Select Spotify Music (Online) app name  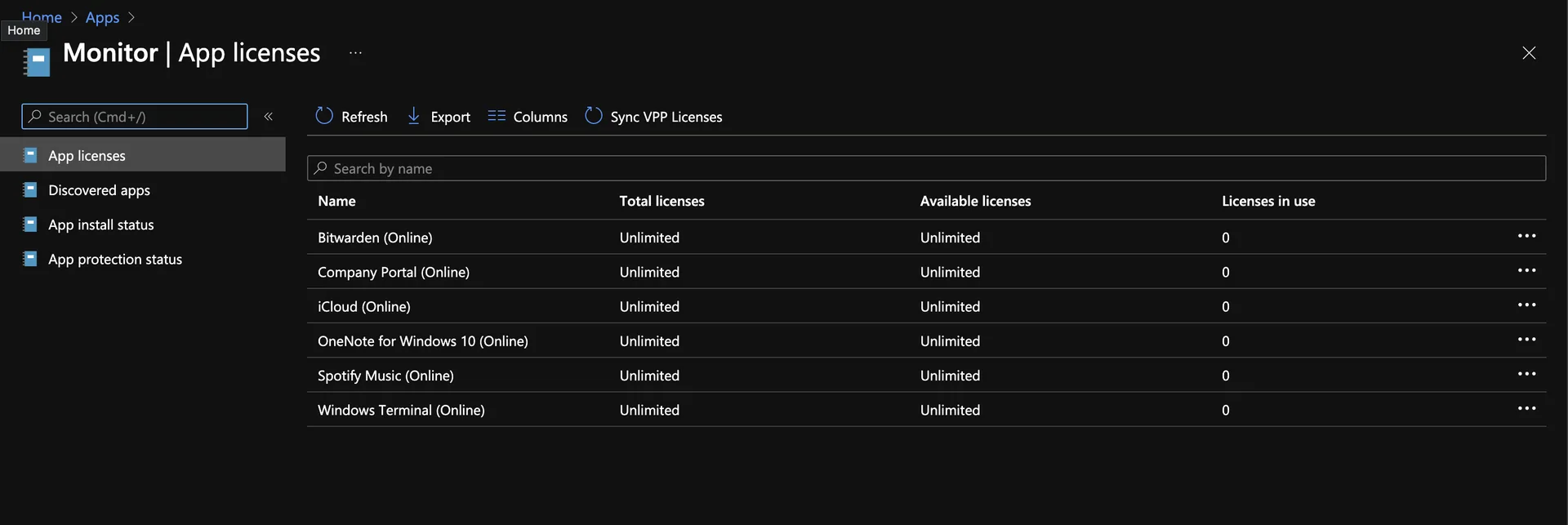pos(385,376)
